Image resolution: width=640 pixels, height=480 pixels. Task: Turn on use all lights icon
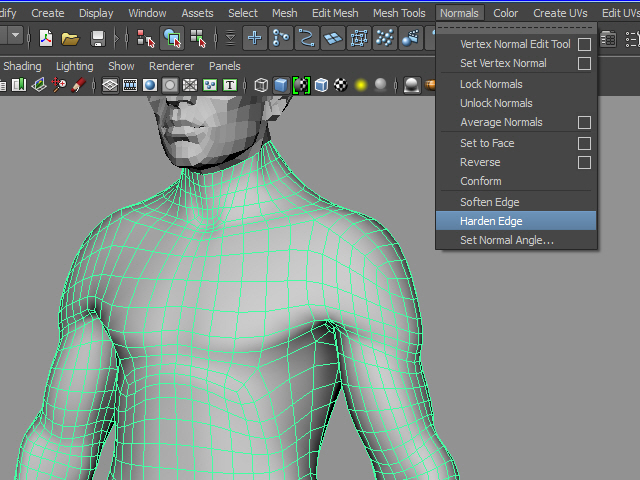361,85
